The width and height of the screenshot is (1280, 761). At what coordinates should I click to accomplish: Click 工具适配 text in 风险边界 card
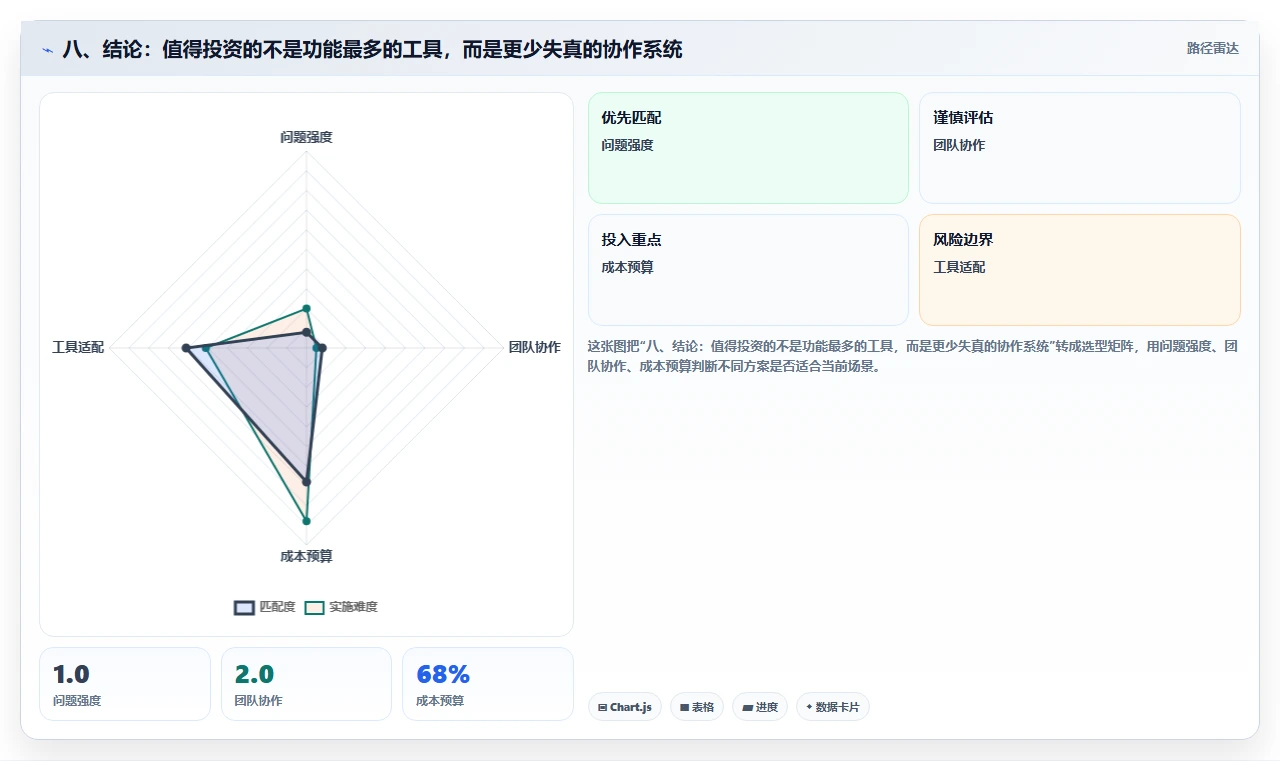pos(959,267)
